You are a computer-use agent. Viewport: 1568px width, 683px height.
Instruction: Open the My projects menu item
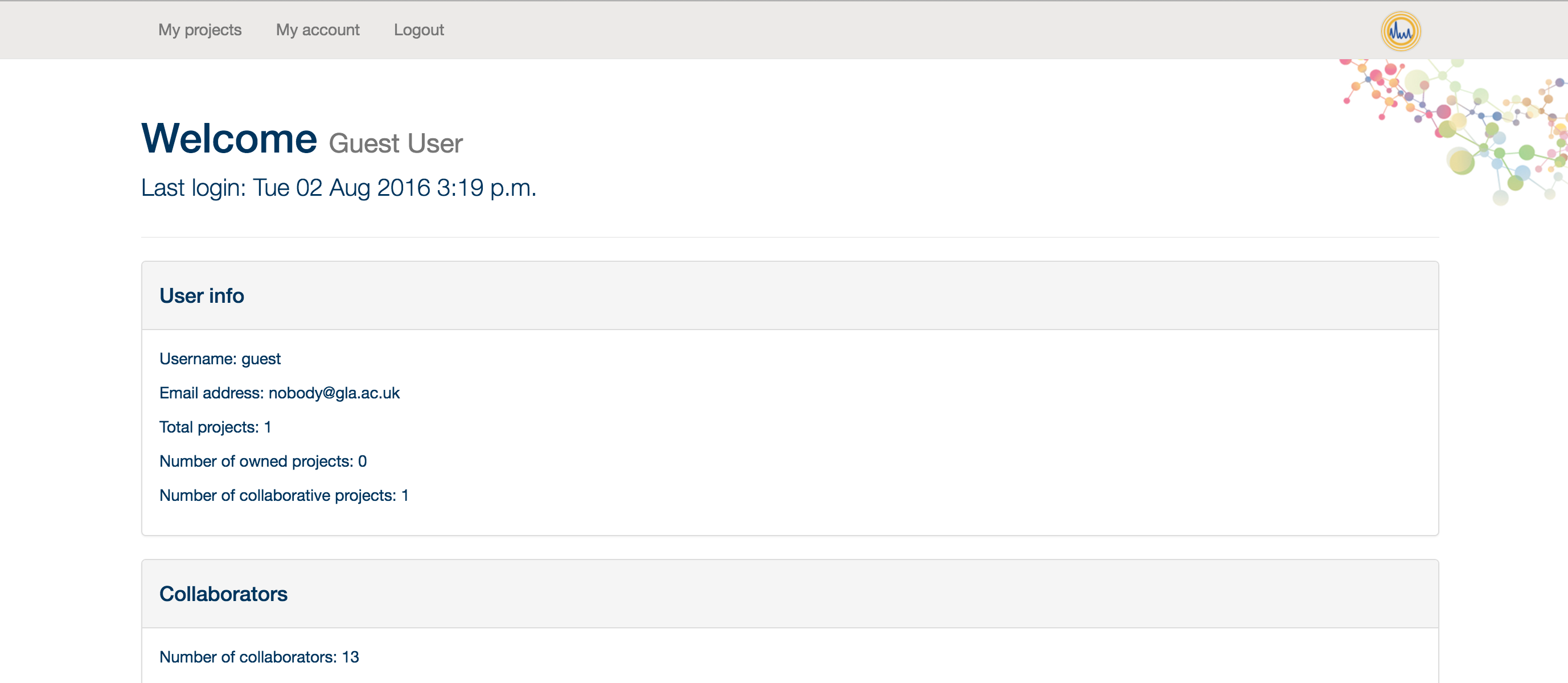tap(200, 30)
